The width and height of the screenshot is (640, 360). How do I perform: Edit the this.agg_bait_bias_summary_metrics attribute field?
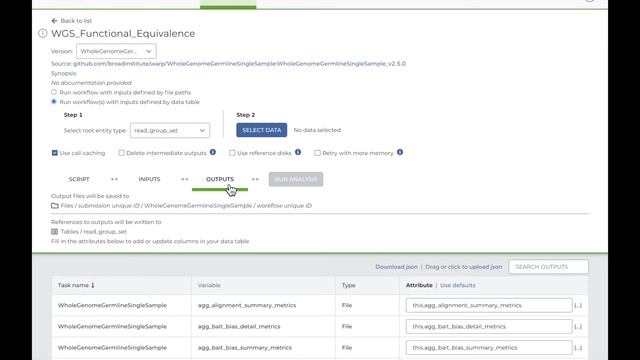click(489, 348)
